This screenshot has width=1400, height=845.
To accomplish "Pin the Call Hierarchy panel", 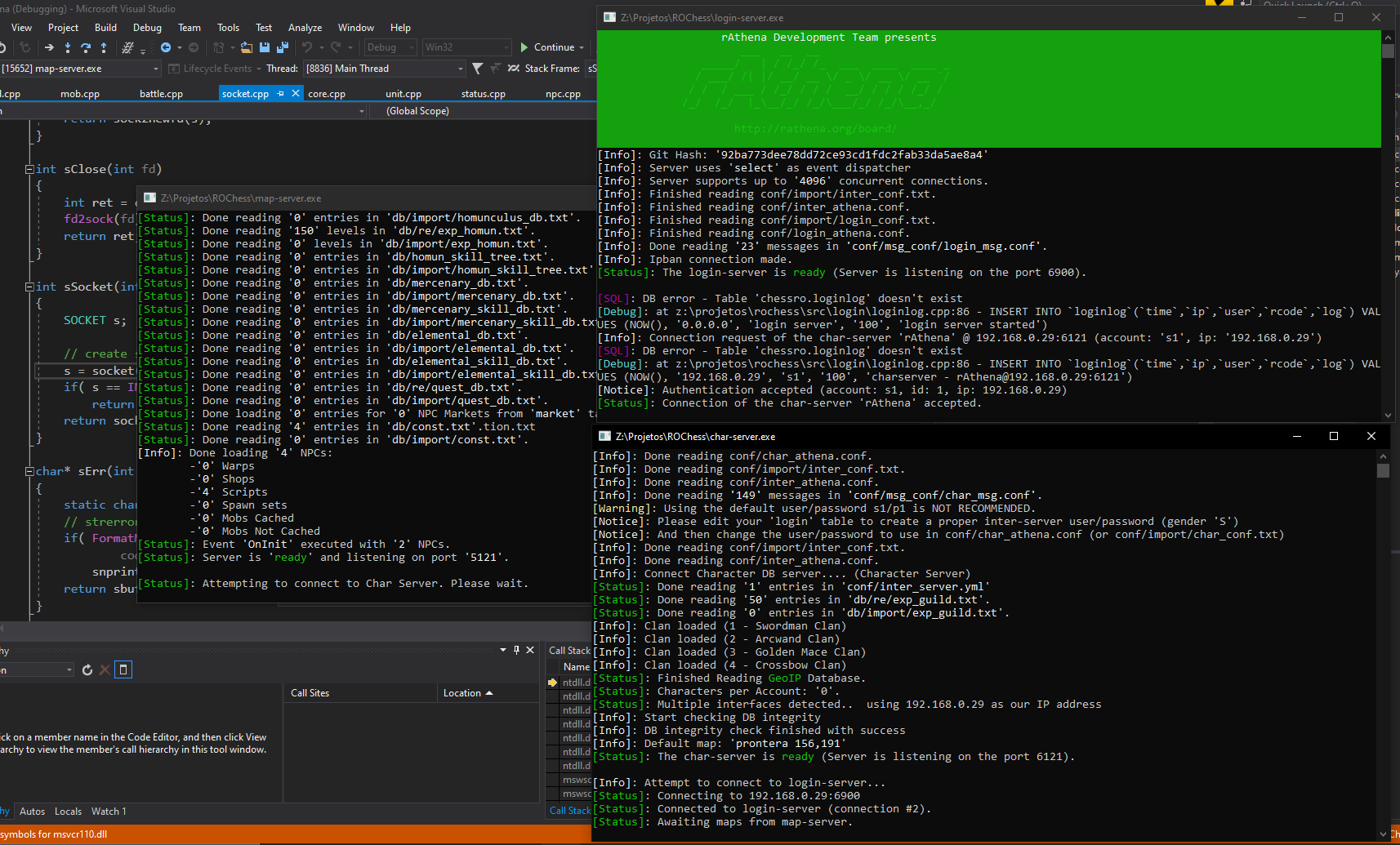I will click(516, 650).
